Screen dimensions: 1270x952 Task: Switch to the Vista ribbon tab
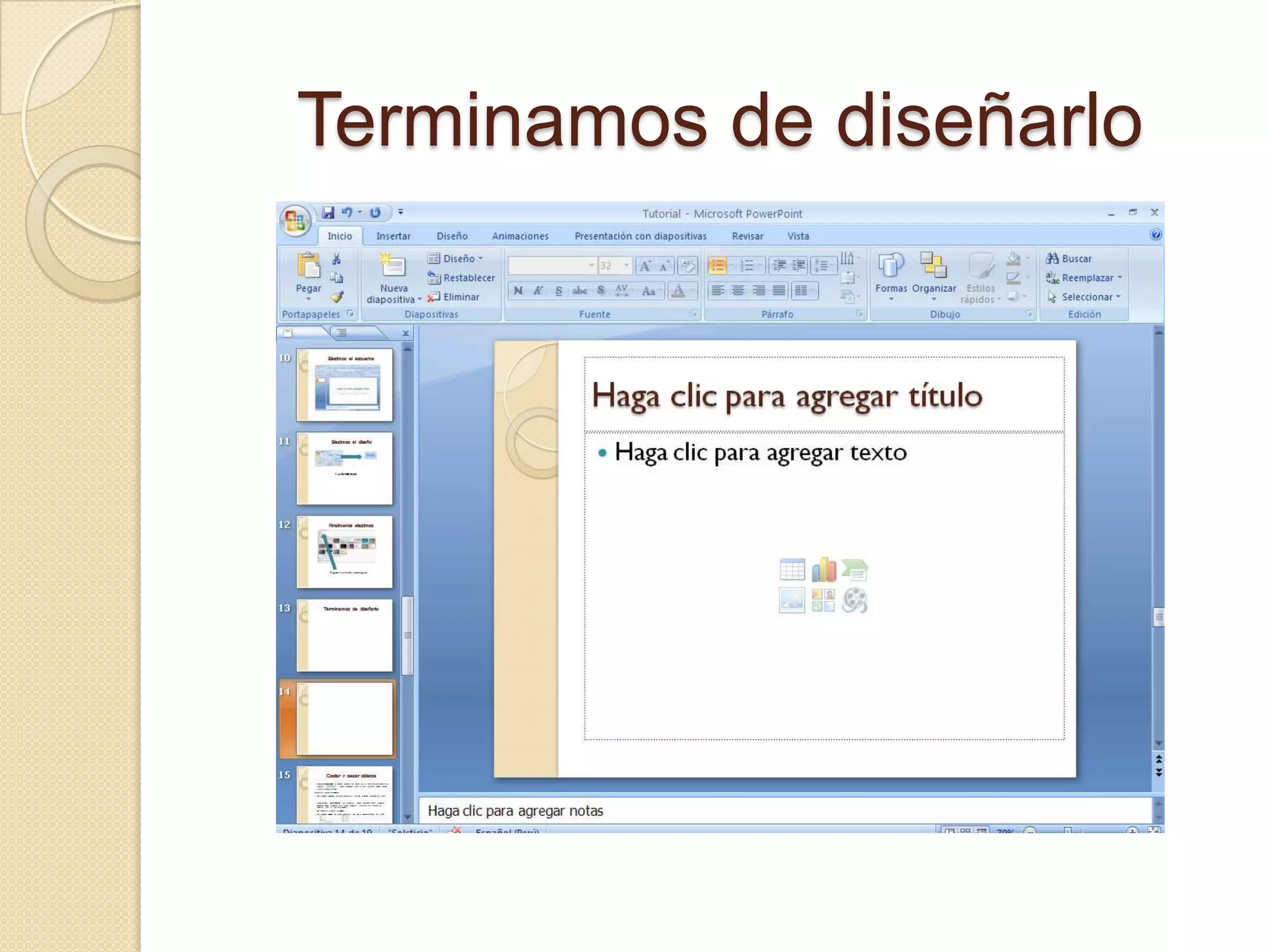pyautogui.click(x=798, y=236)
